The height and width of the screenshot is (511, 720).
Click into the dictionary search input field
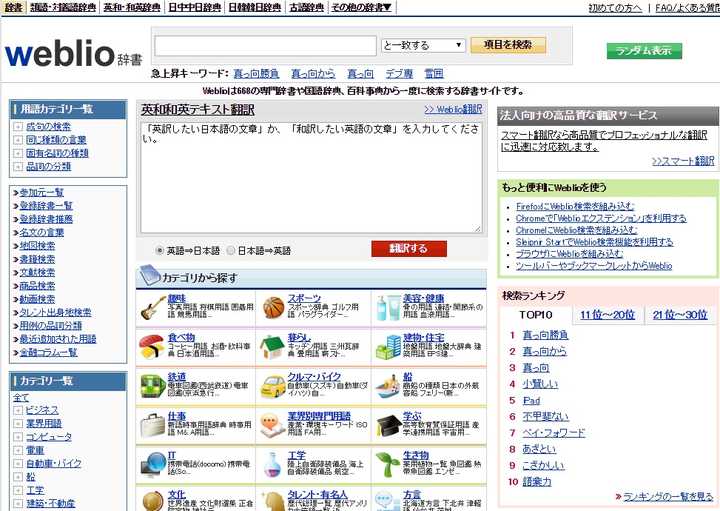click(x=265, y=45)
